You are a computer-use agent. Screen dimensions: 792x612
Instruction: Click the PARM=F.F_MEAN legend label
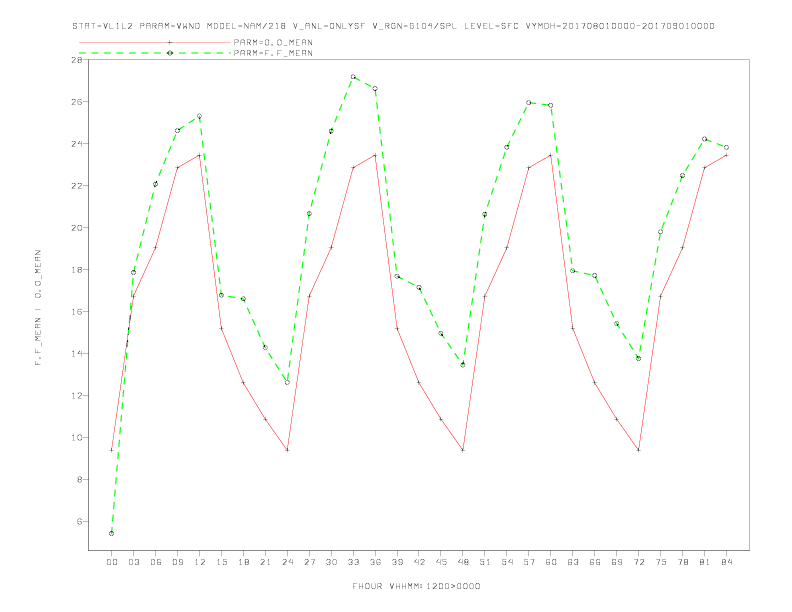coord(273,53)
